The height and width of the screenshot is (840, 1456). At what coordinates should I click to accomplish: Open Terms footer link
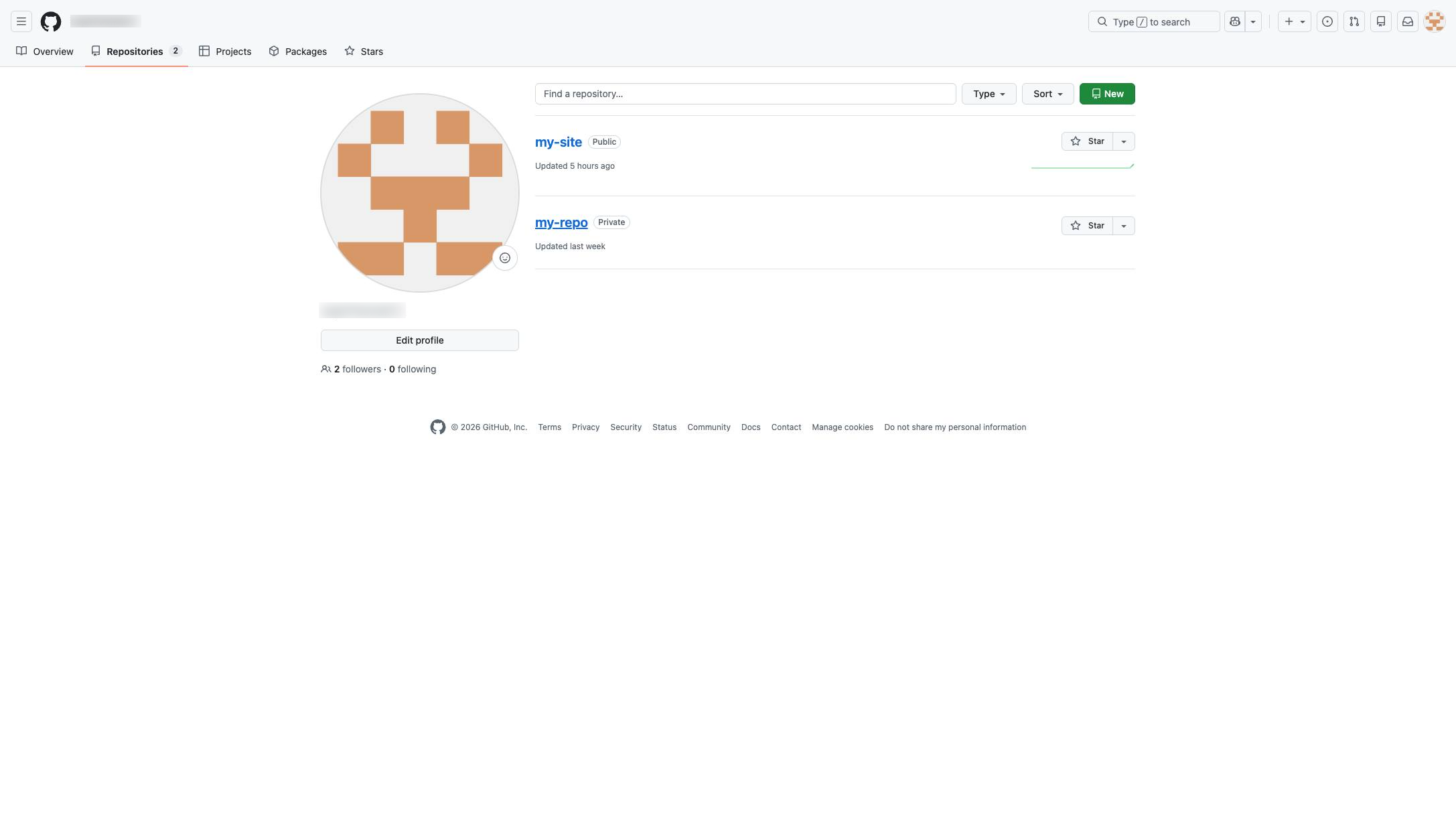tap(550, 427)
